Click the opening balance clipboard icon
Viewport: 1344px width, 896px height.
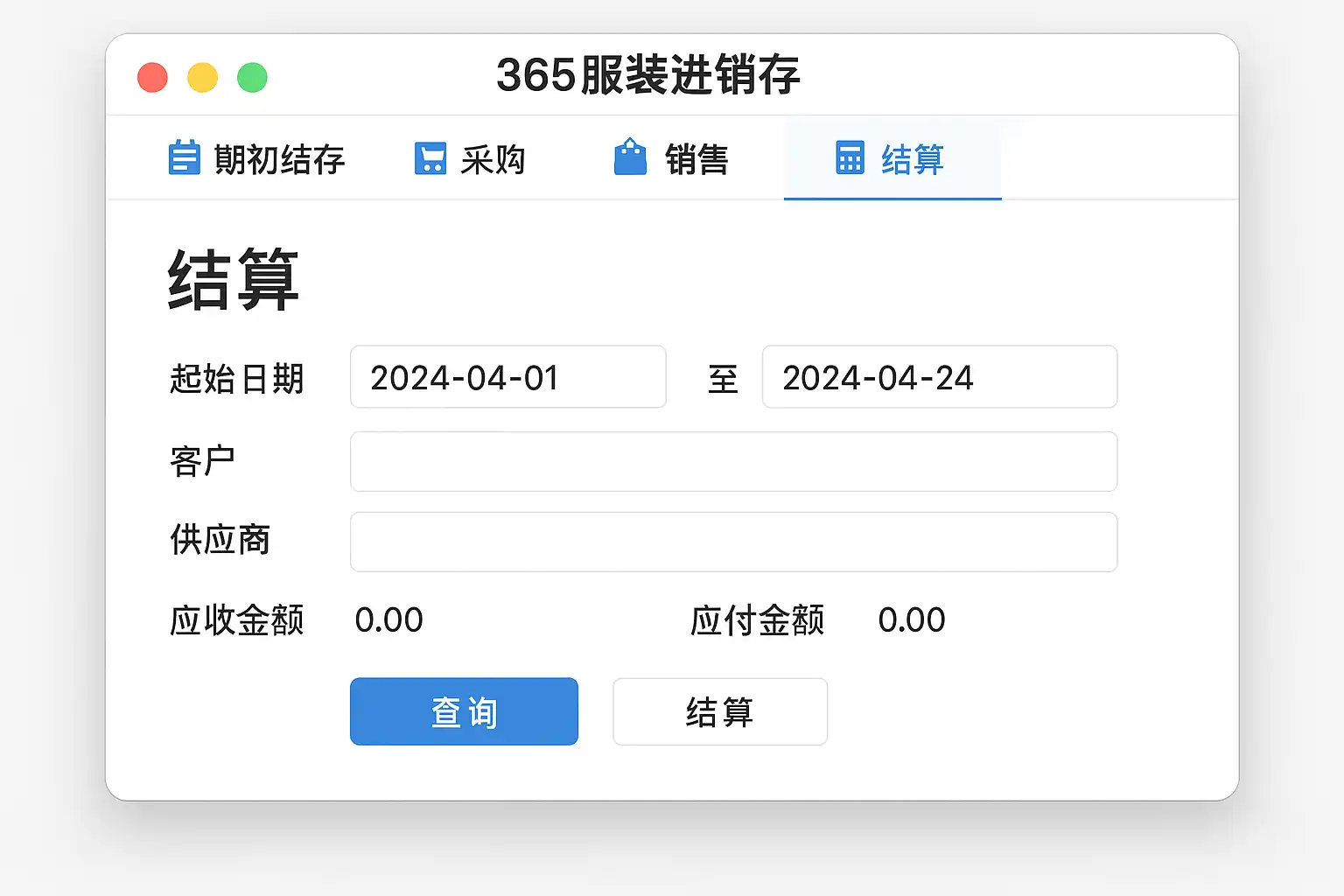point(184,158)
